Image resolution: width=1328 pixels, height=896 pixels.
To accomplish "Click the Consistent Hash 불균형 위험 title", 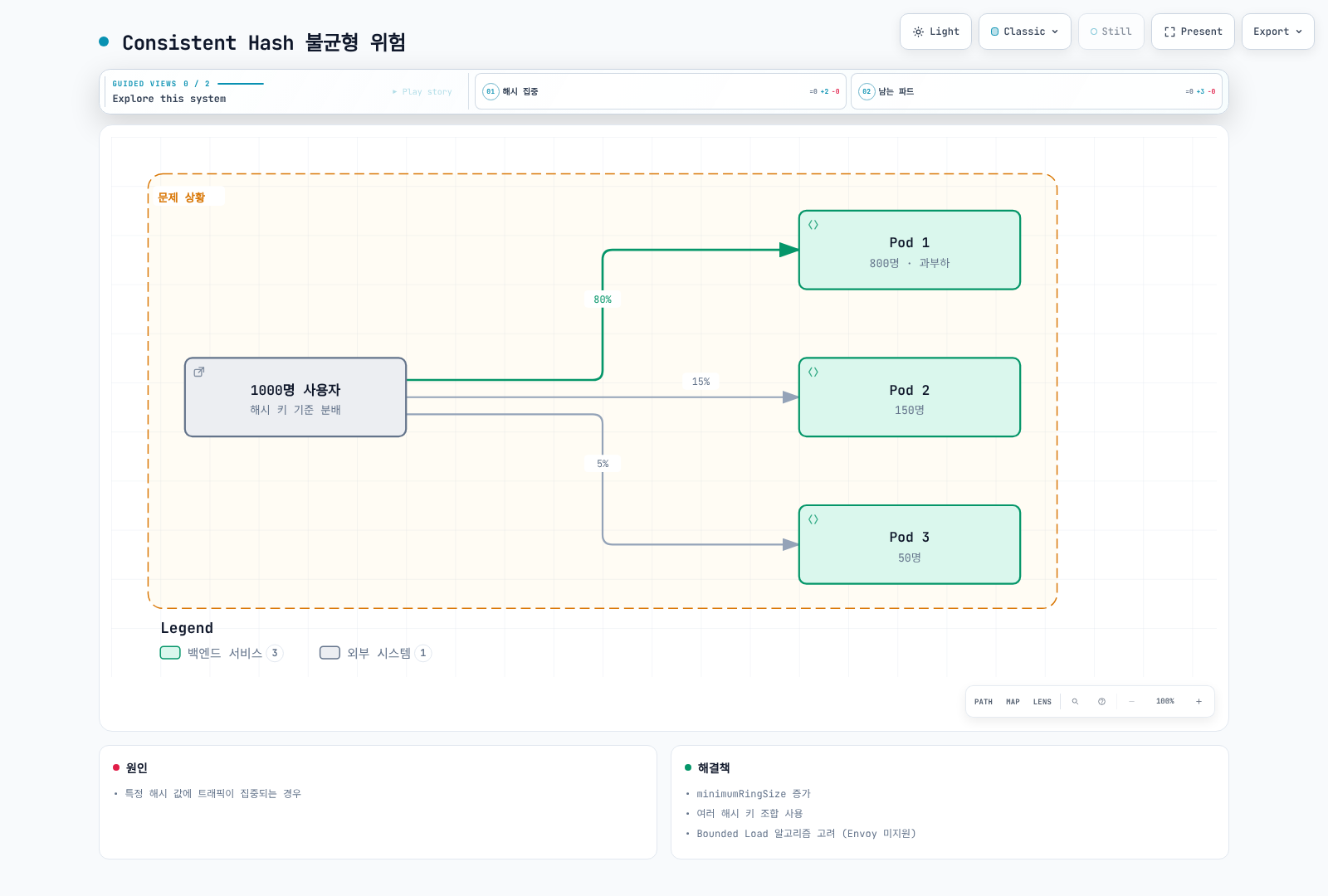I will (264, 42).
